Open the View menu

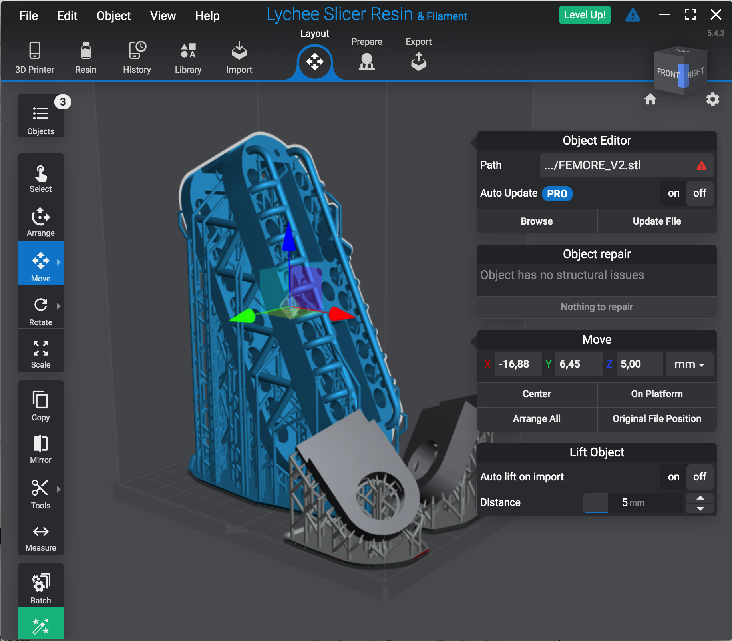(x=162, y=15)
